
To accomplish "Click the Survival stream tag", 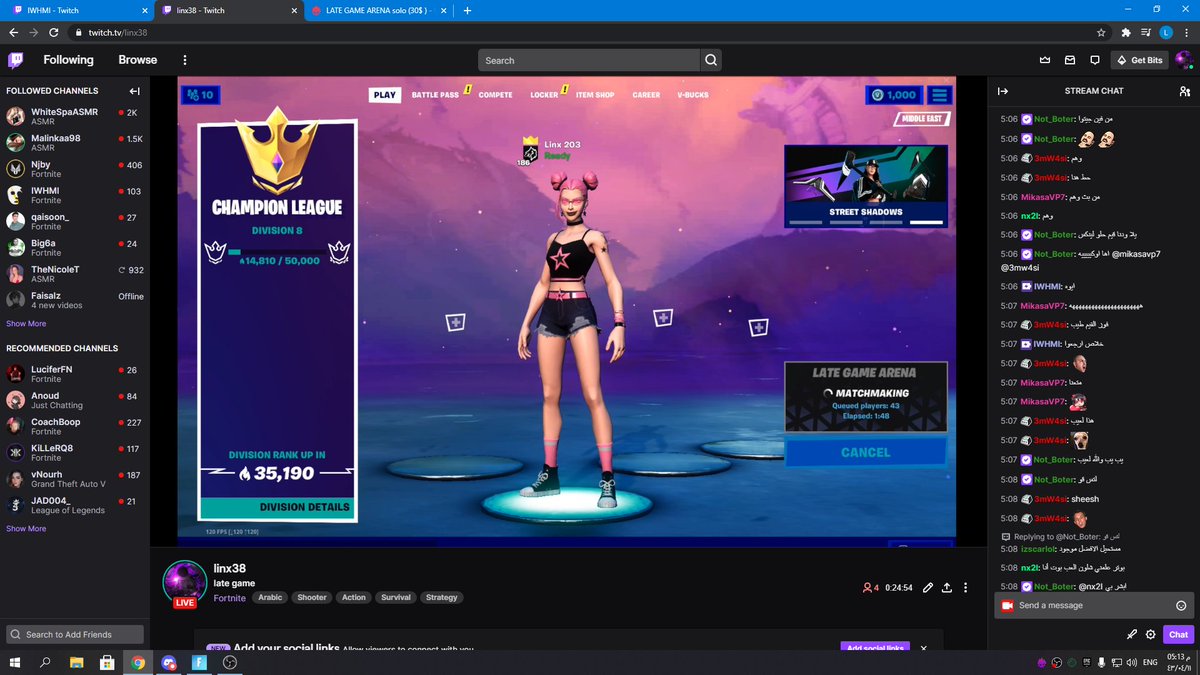I will click(396, 597).
